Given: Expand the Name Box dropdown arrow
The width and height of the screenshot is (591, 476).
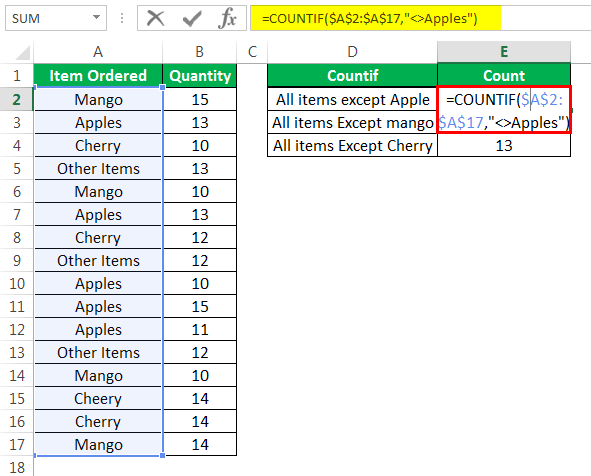Looking at the screenshot, I should coord(96,17).
